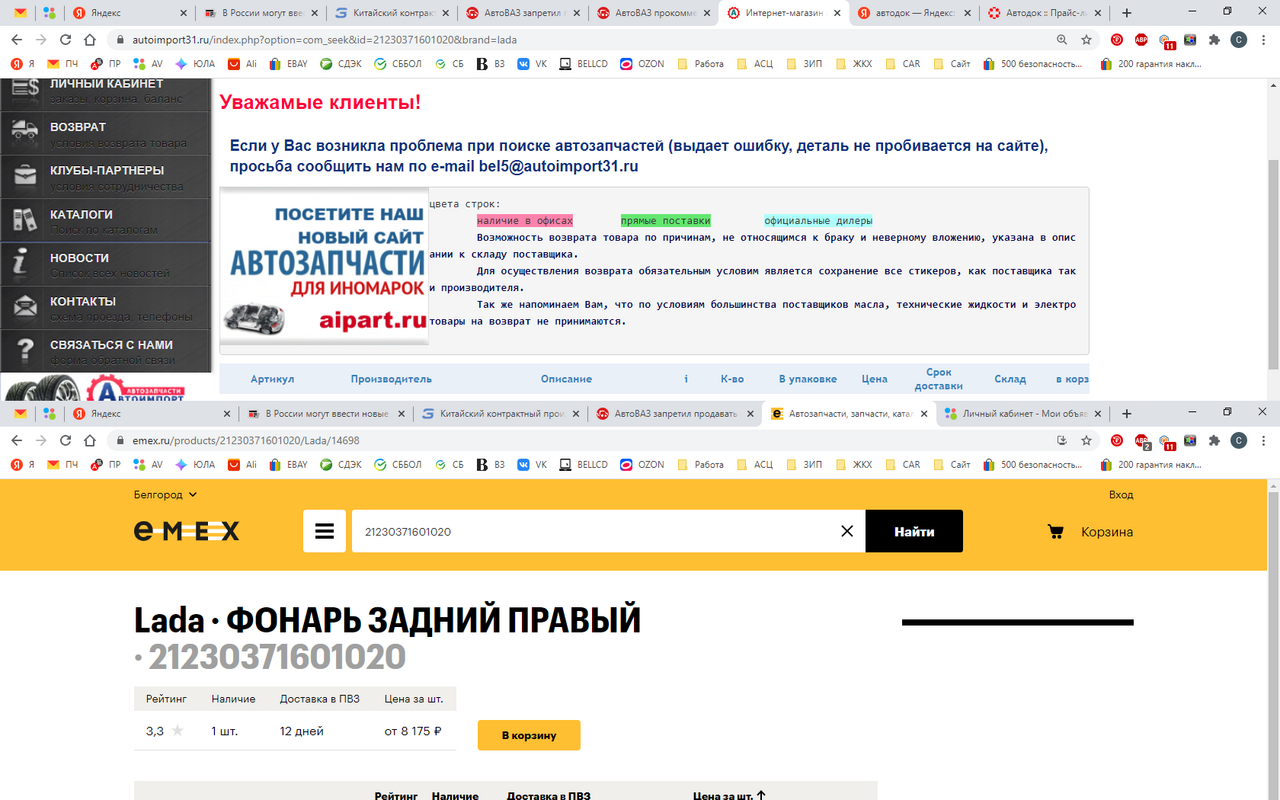The width and height of the screenshot is (1280, 800).
Task: Open OZON bookmark in lower emex window
Action: [642, 464]
